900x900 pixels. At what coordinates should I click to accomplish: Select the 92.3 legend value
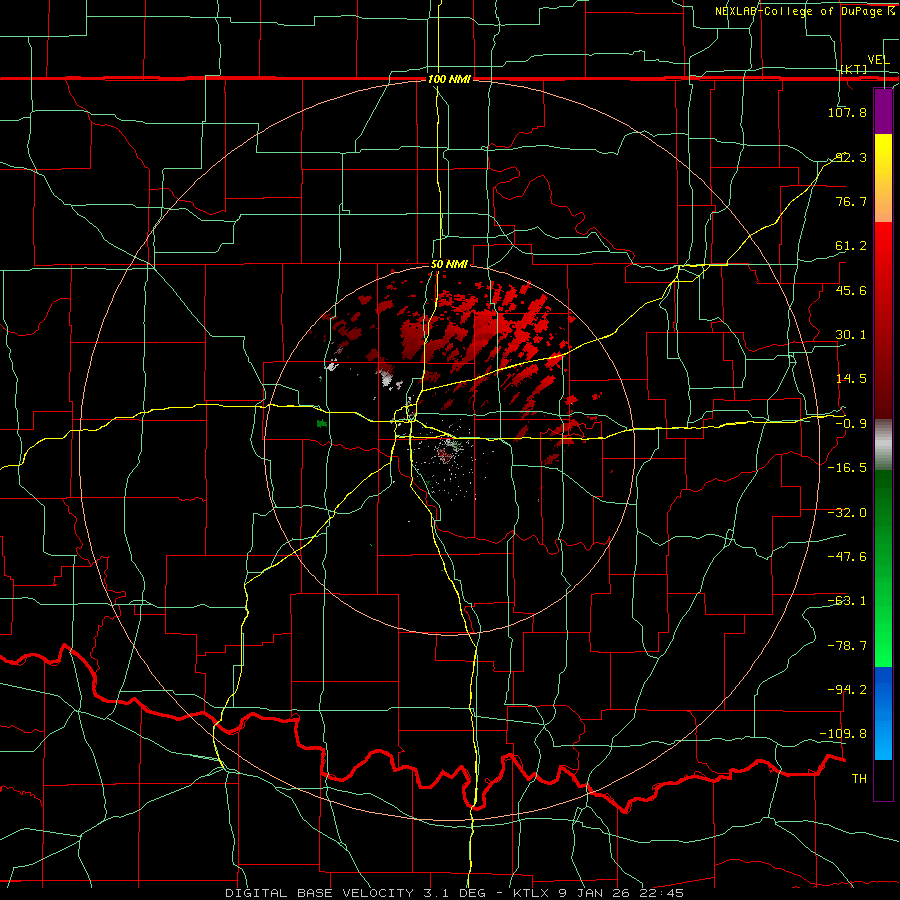click(851, 157)
